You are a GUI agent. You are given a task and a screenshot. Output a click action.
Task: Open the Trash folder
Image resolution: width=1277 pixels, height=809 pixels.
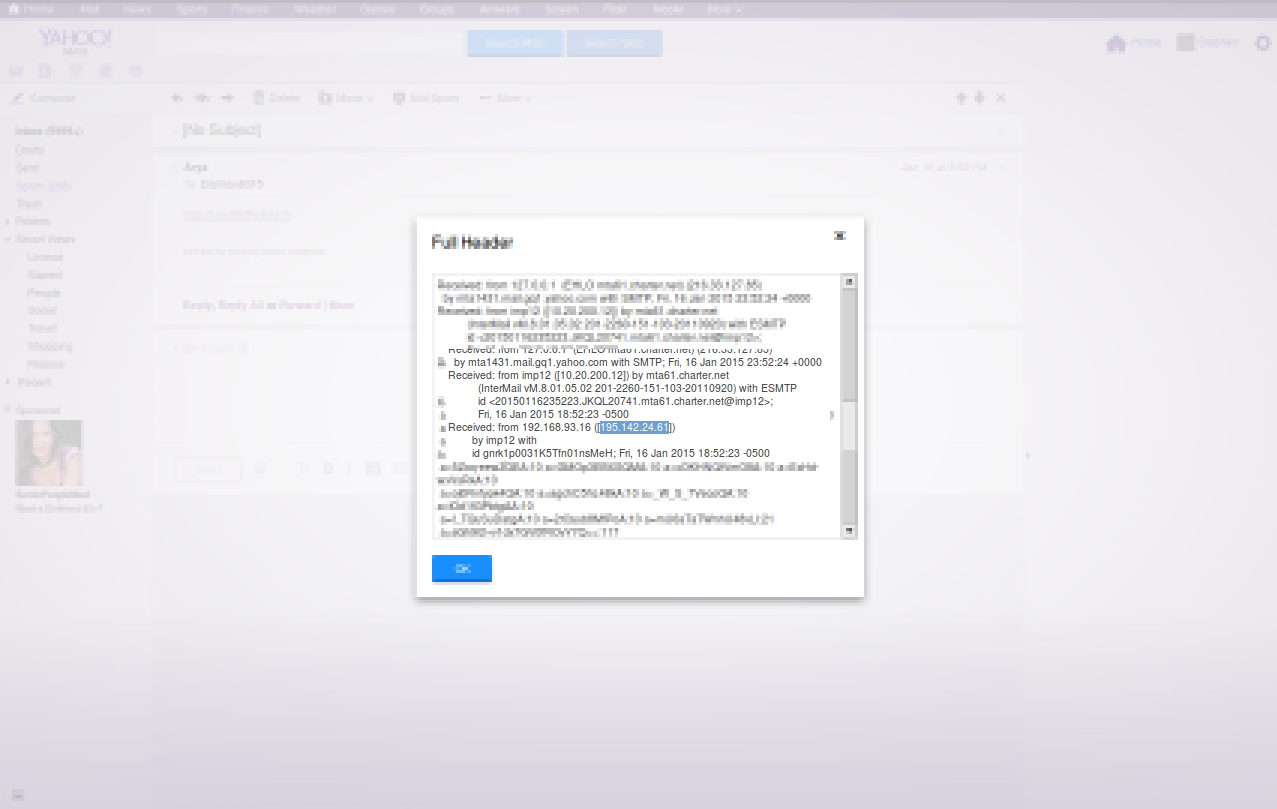(x=29, y=203)
